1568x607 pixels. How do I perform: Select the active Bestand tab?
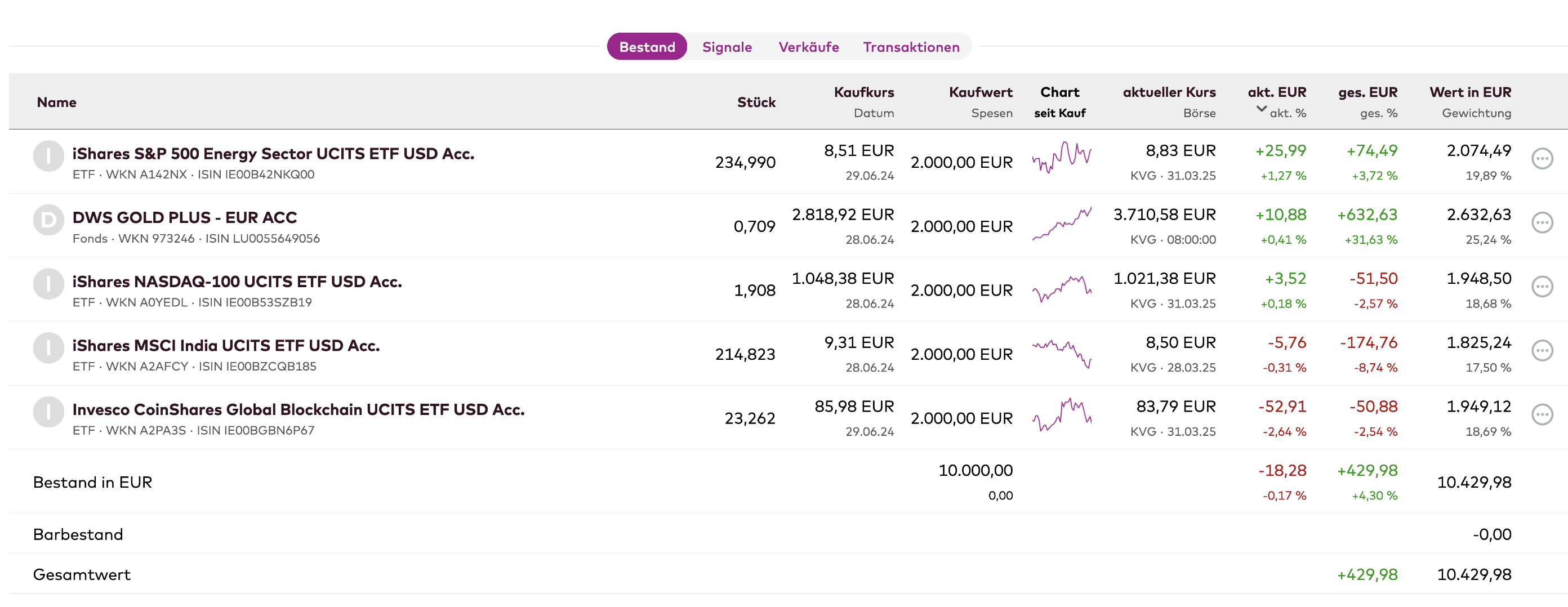click(x=647, y=47)
